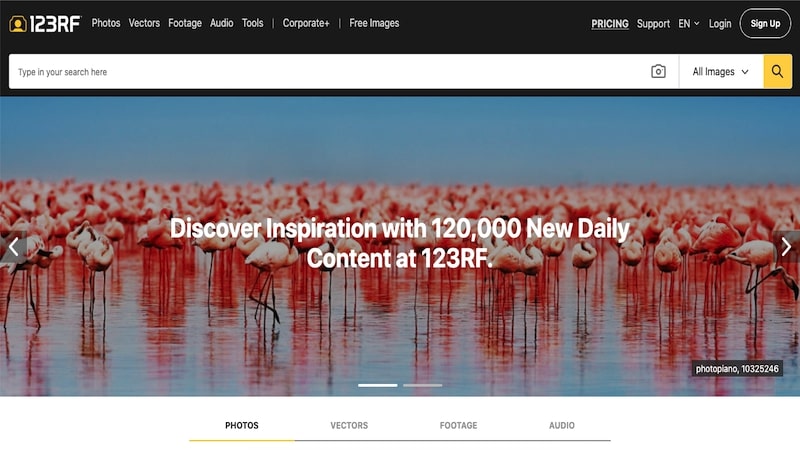Open the Photos menu in header
The width and height of the screenshot is (800, 450).
[106, 23]
